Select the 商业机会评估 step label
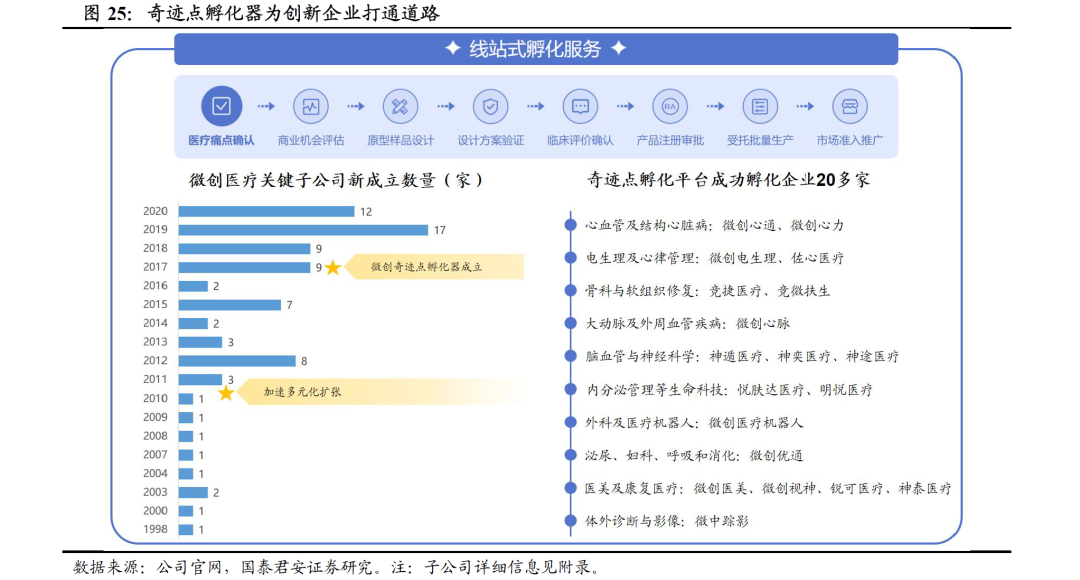This screenshot has height=580, width=1080. click(311, 141)
